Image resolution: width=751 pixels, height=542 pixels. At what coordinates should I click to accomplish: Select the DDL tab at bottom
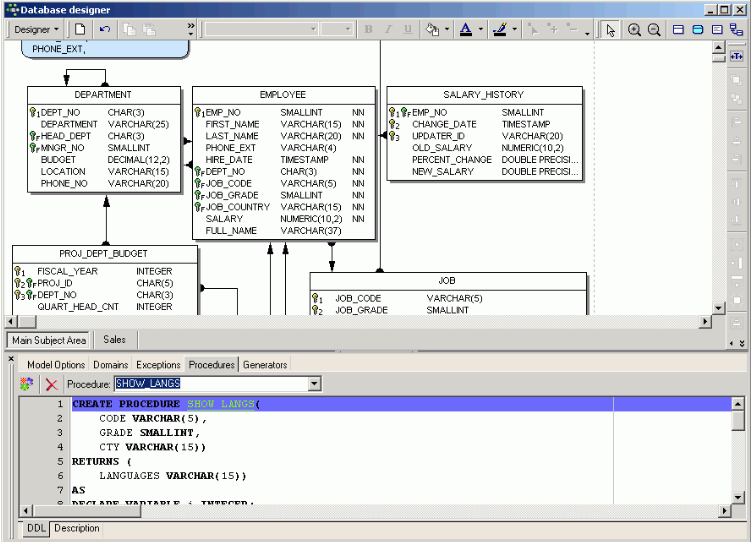click(x=36, y=528)
